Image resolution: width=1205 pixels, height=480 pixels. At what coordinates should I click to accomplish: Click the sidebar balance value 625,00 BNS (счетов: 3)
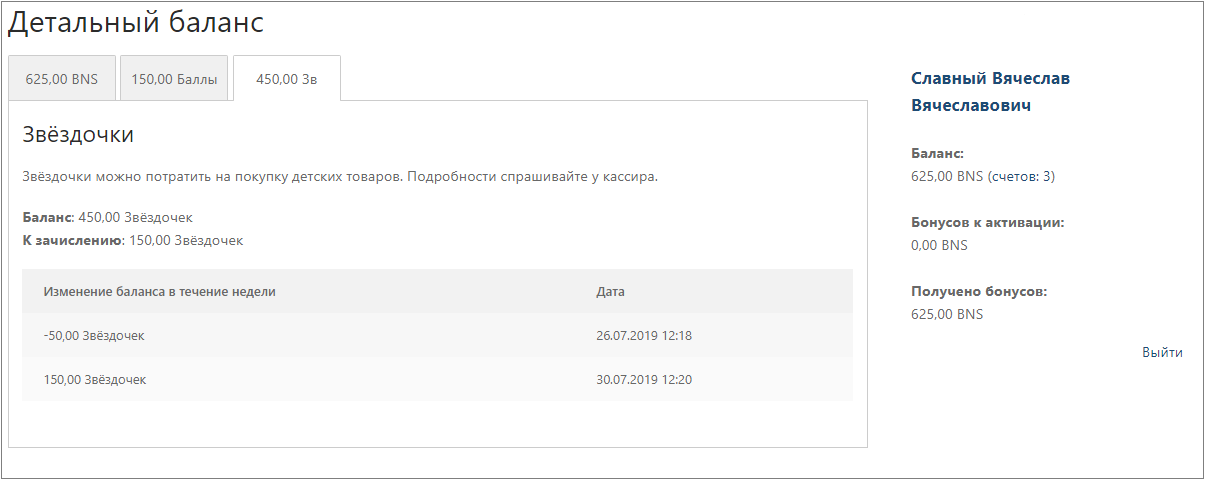point(983,177)
